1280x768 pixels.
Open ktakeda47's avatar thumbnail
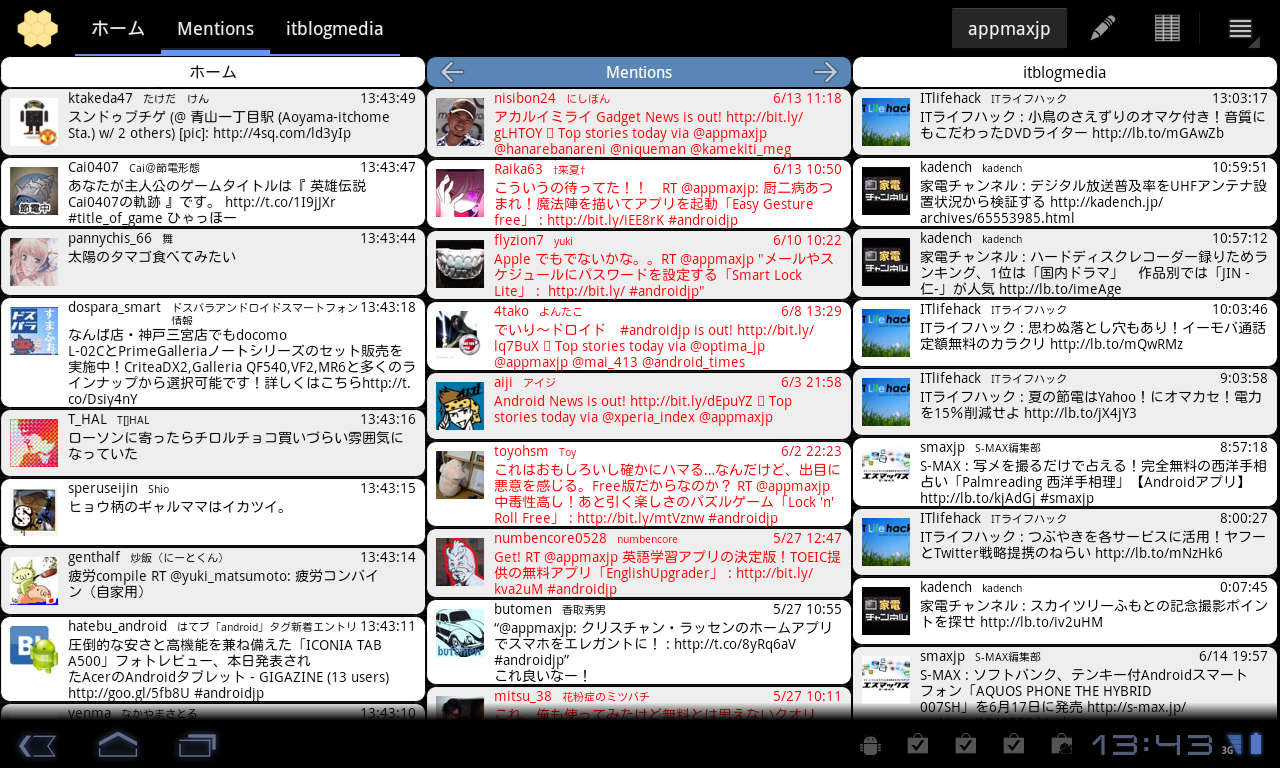pyautogui.click(x=34, y=121)
